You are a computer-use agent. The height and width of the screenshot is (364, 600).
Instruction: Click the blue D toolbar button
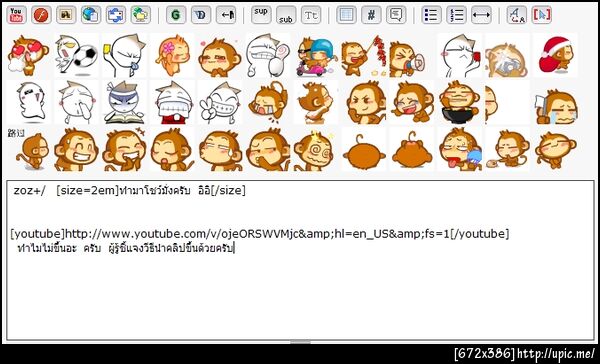201,15
